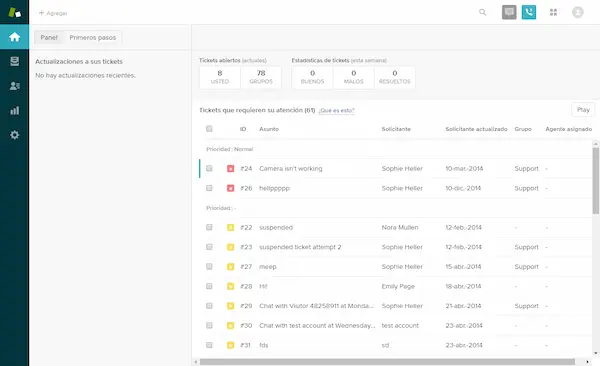
Task: Open ticket "fds"
Action: 264,345
